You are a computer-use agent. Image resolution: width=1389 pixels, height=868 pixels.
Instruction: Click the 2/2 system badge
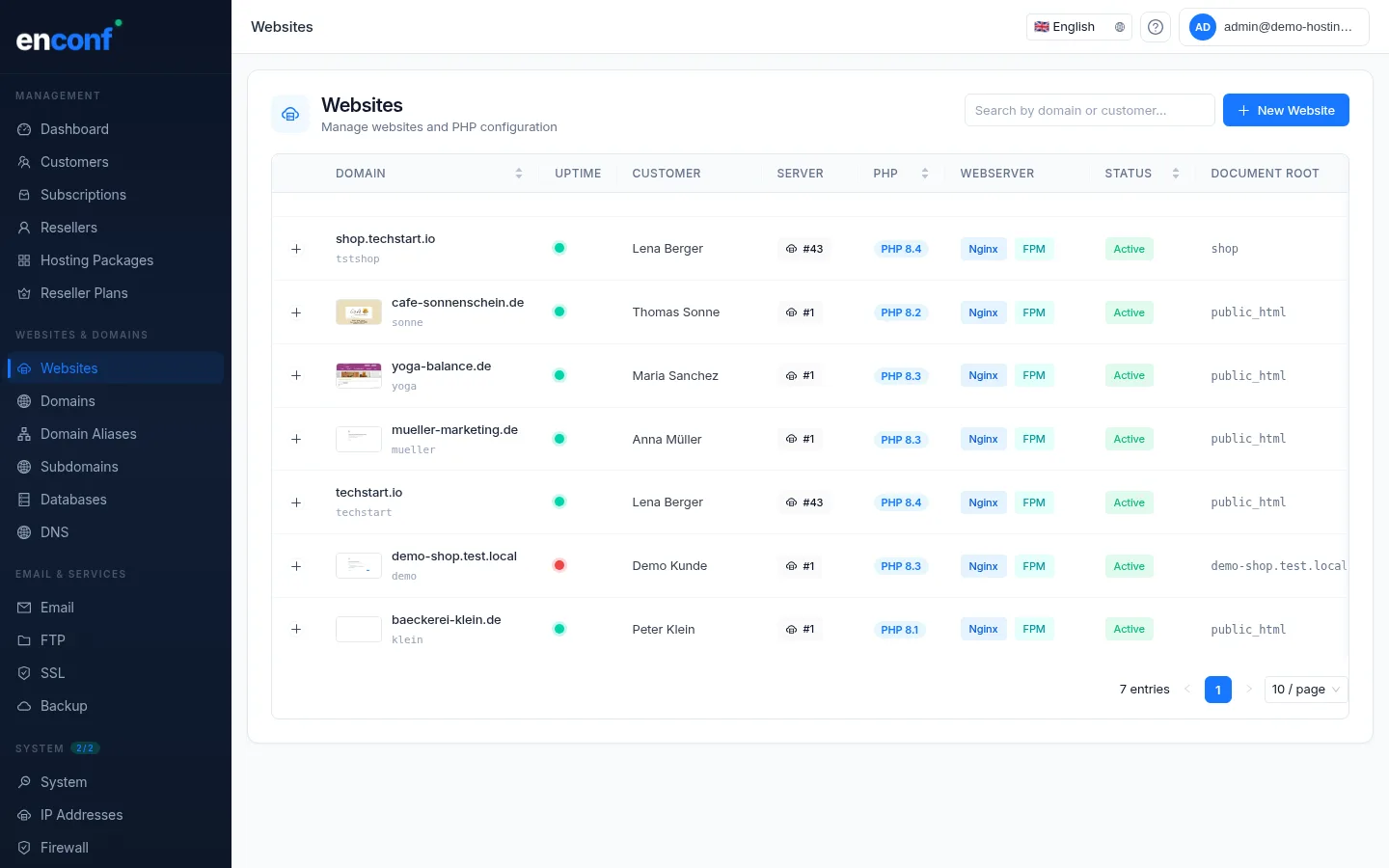[85, 748]
